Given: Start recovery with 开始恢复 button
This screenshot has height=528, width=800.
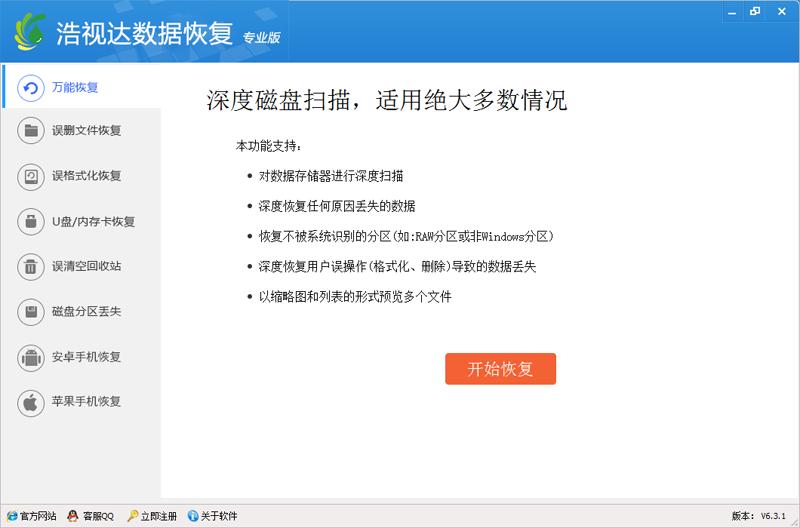Looking at the screenshot, I should tap(501, 369).
